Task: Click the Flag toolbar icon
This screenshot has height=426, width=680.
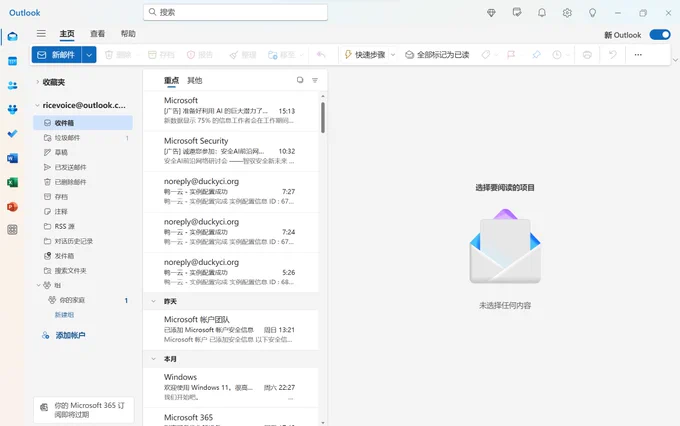Action: 511,55
